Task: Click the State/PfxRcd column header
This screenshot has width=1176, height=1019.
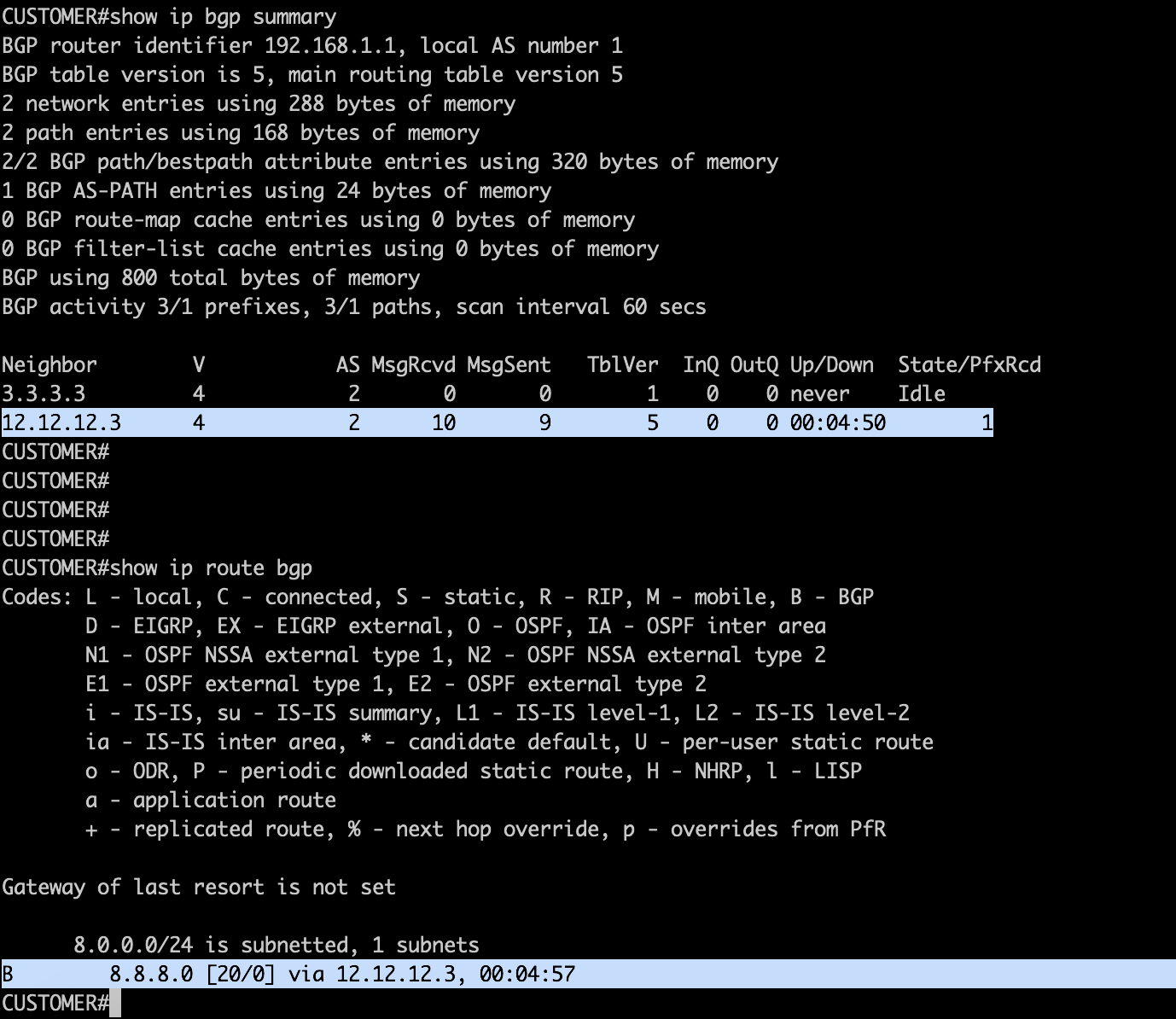Action: [x=969, y=365]
